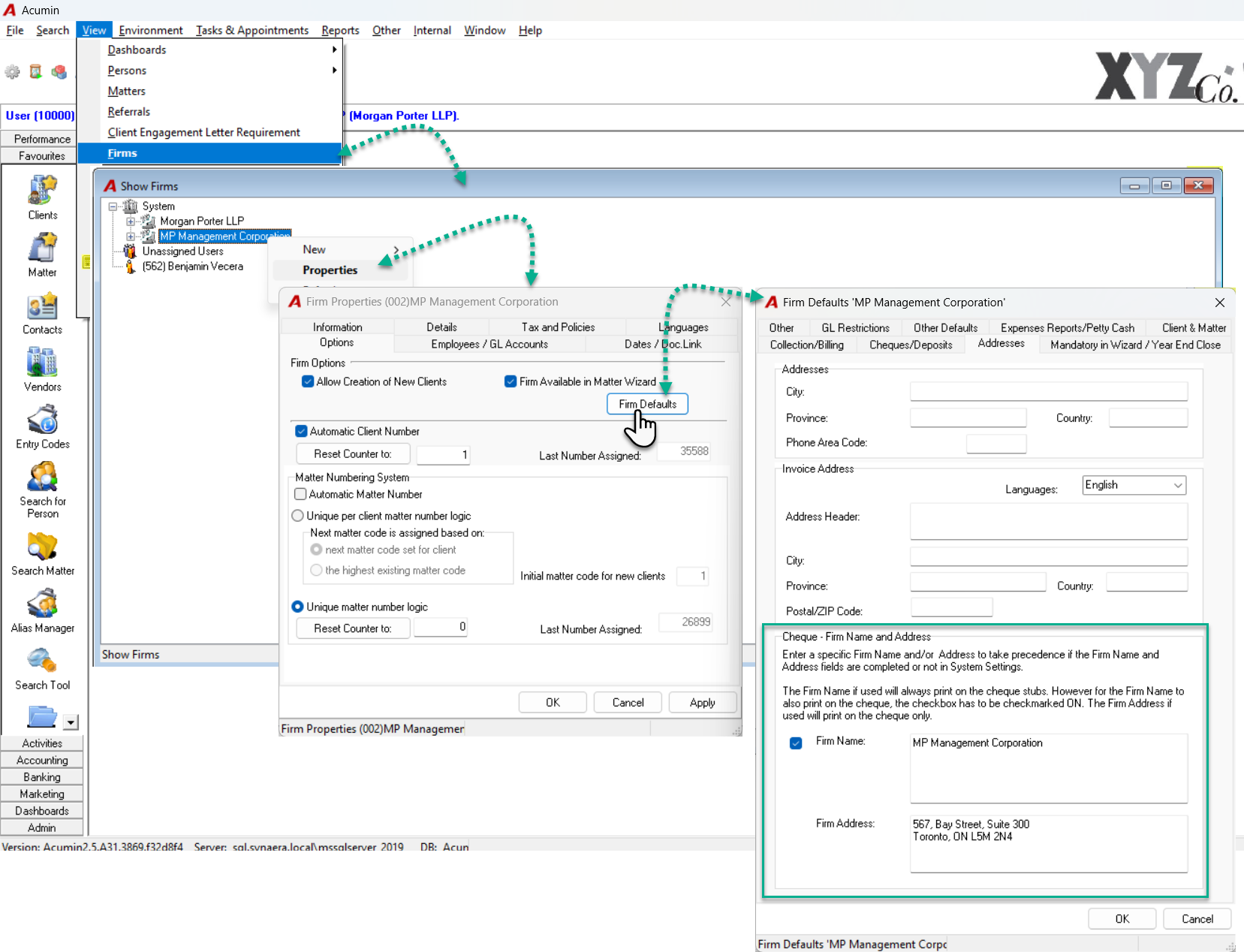Viewport: 1244px width, 952px height.
Task: Click the second toolbar icon beside the gear
Action: (x=35, y=72)
